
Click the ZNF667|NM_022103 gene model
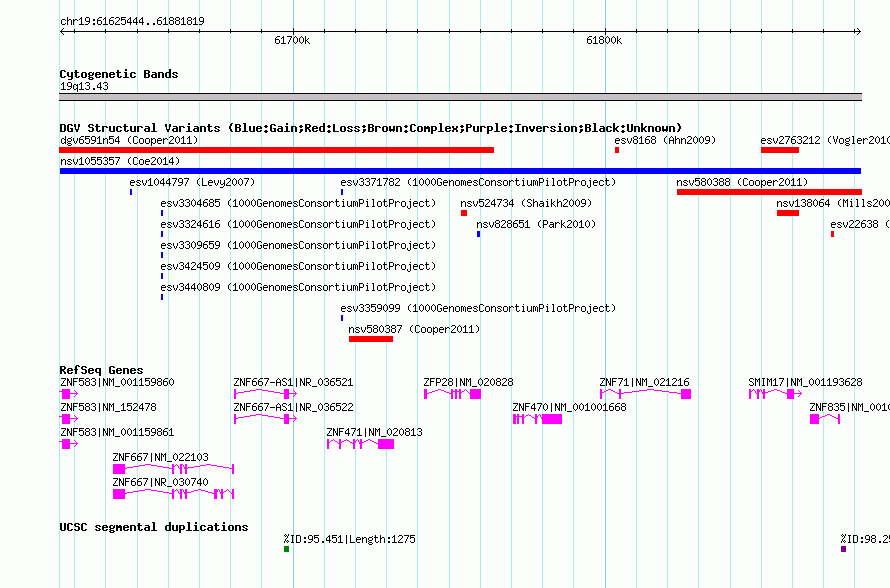tap(174, 469)
